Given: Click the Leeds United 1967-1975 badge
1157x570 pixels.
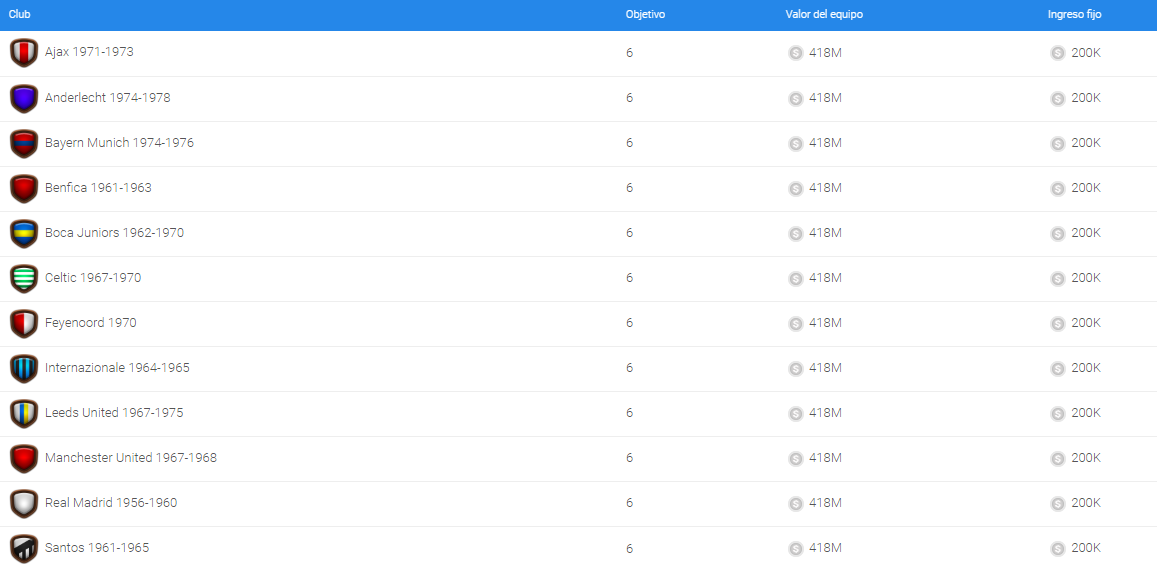Looking at the screenshot, I should (24, 413).
